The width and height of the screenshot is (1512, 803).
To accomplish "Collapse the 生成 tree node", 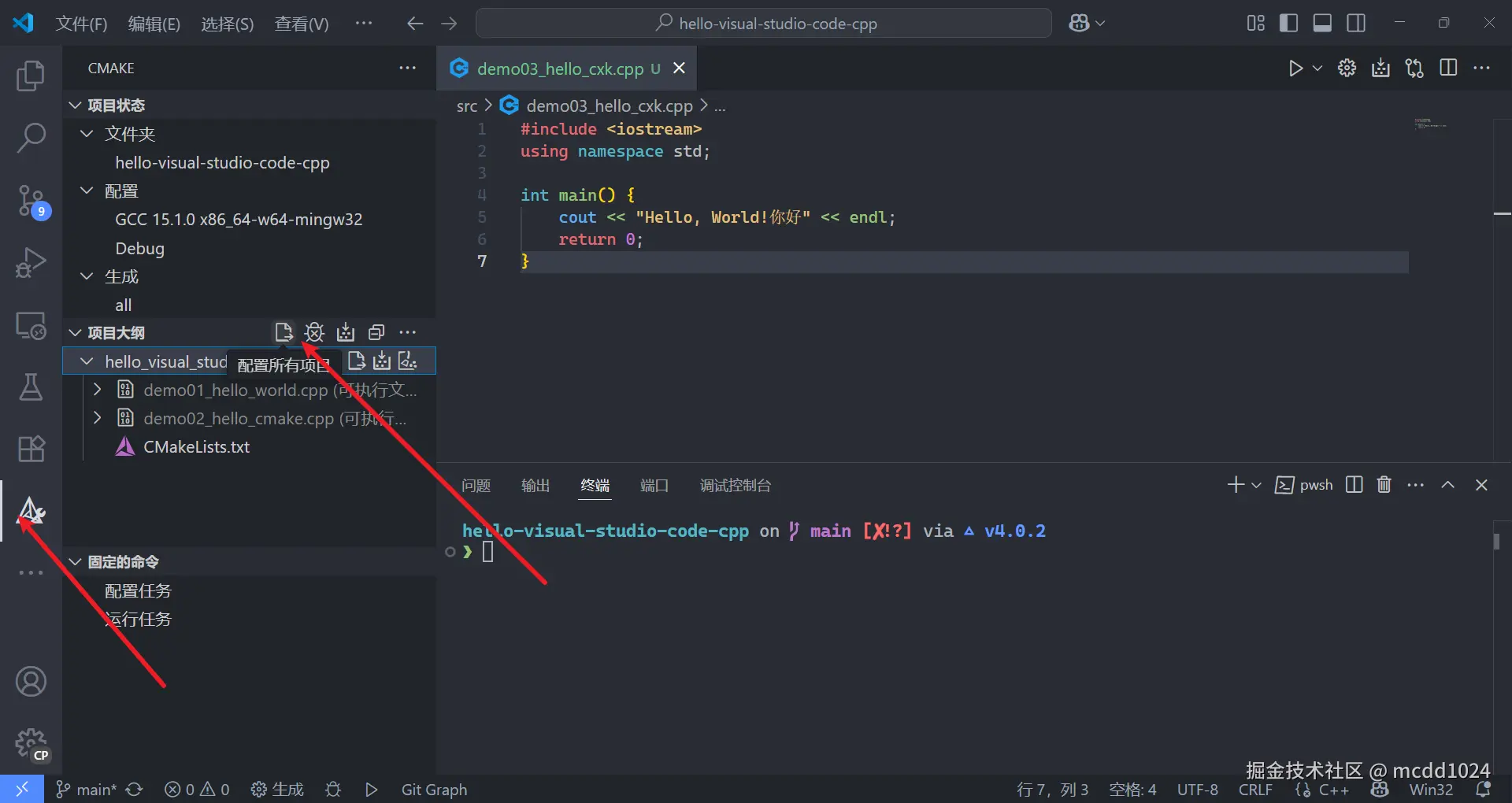I will (87, 276).
